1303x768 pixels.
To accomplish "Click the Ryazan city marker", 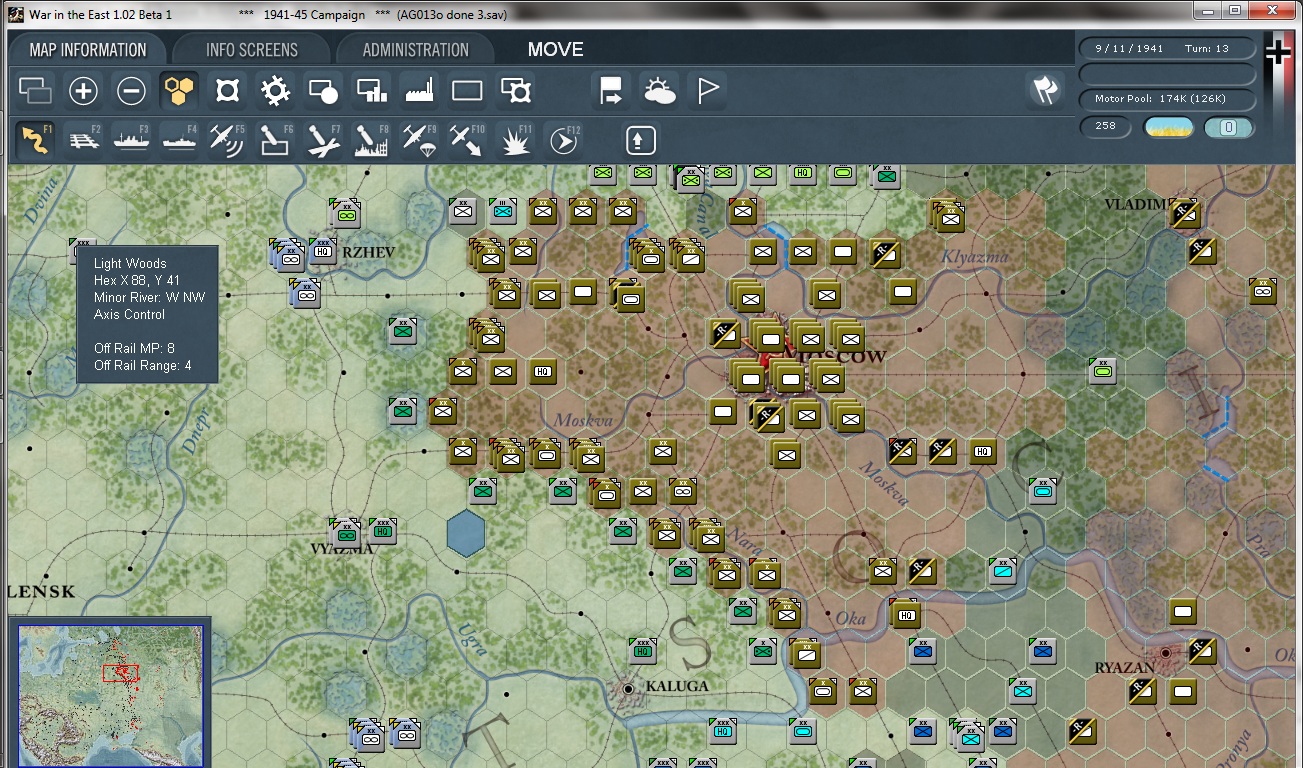I will coord(1165,653).
